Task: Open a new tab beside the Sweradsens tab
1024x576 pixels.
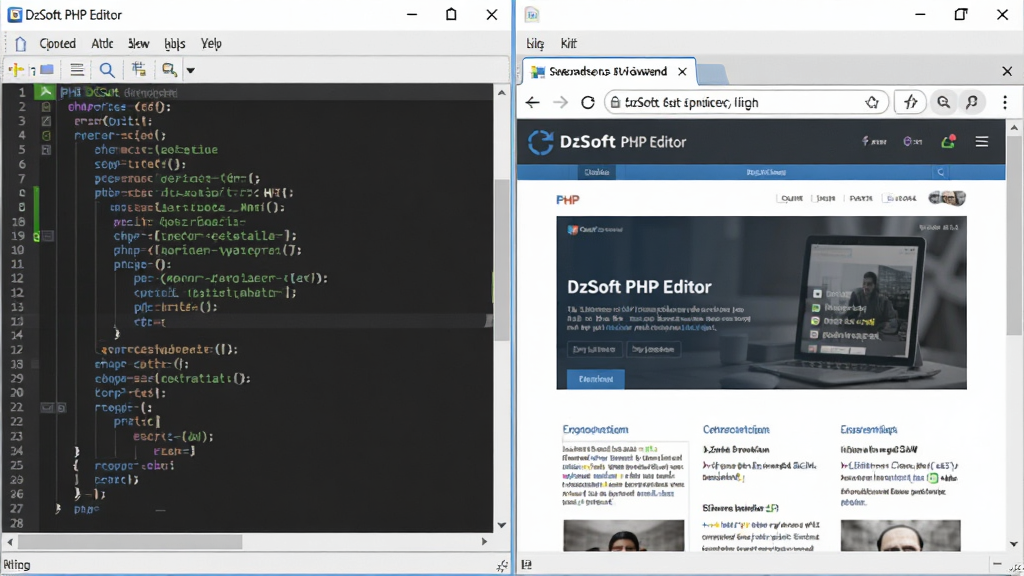Action: 712,74
